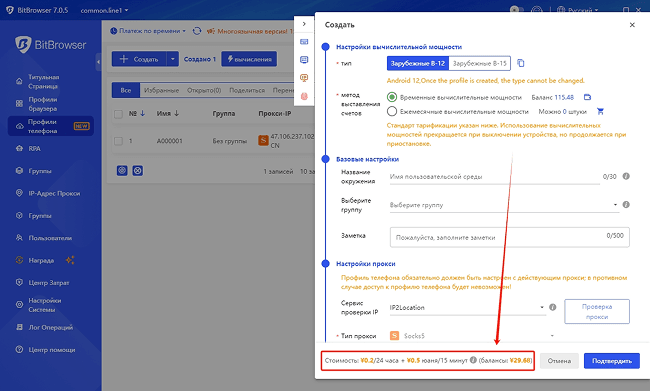Click wallet icon beside Баланс 115.48
Screen dimensions: 650x391
click(587, 97)
